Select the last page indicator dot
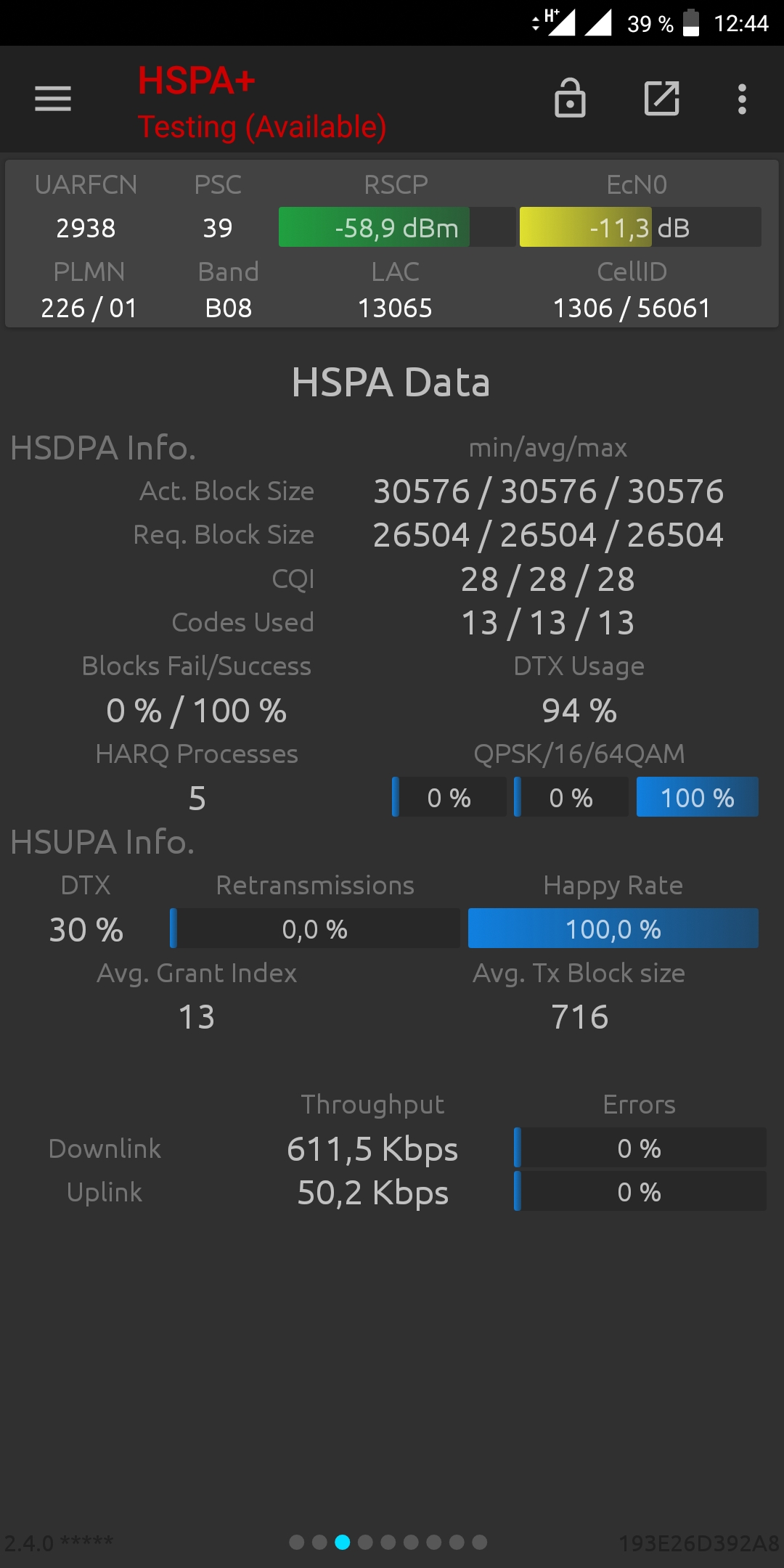Screen dimensions: 784x1568 pyautogui.click(x=480, y=1542)
